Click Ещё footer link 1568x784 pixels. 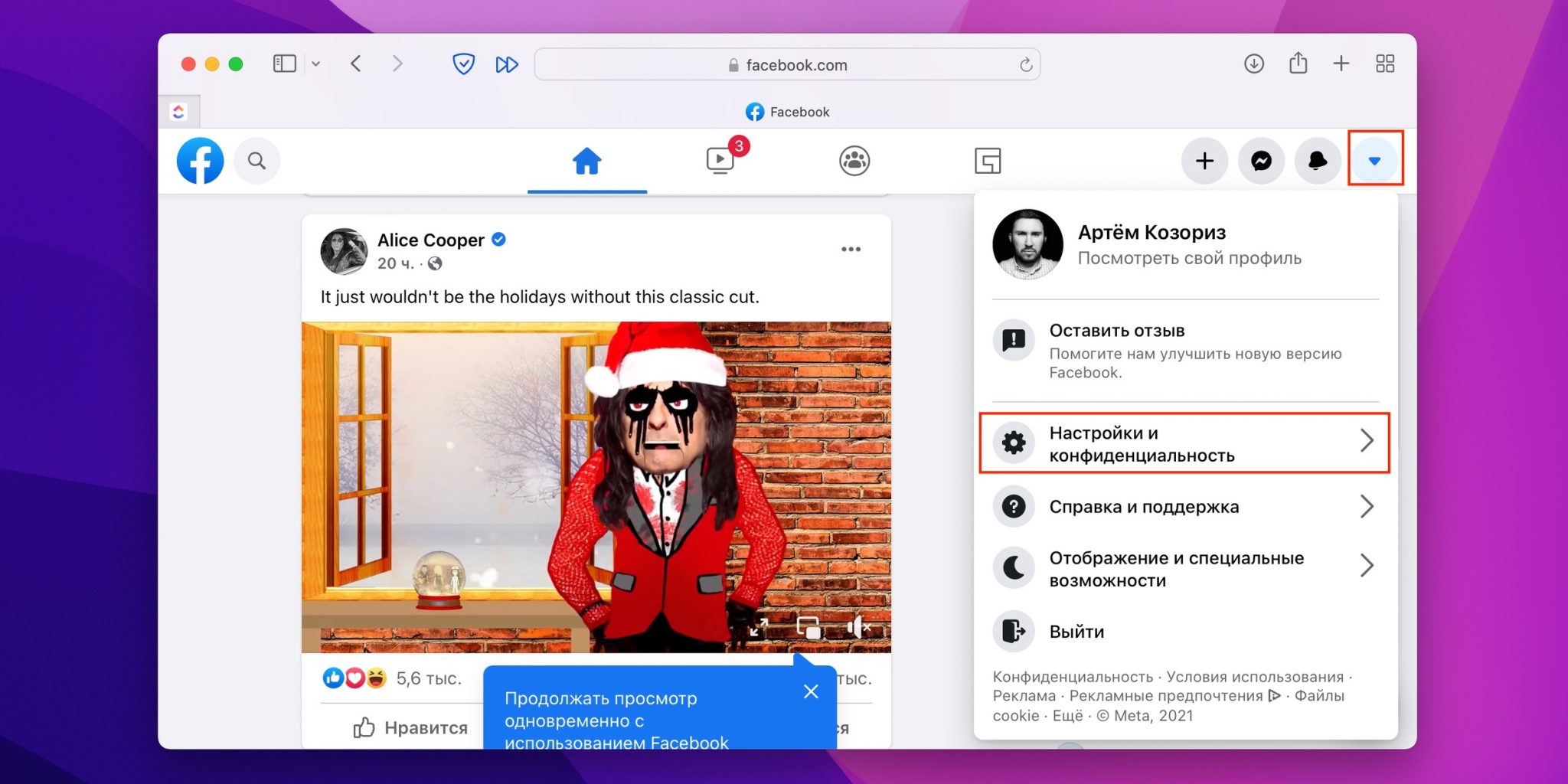(1067, 716)
